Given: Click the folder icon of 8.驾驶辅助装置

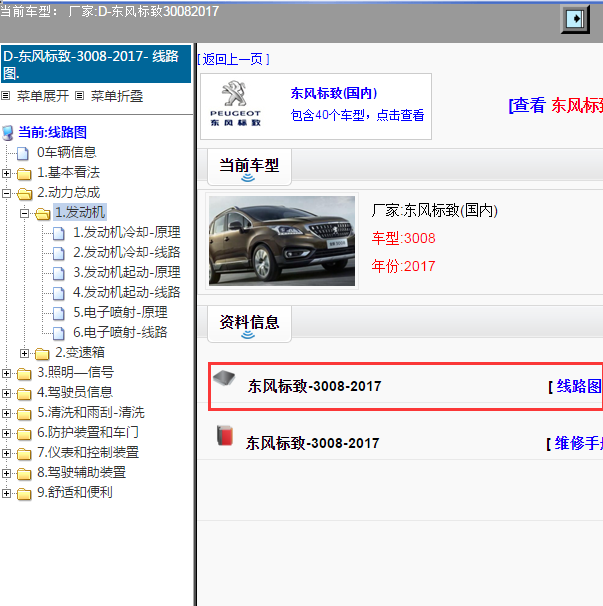Looking at the screenshot, I should [24, 474].
